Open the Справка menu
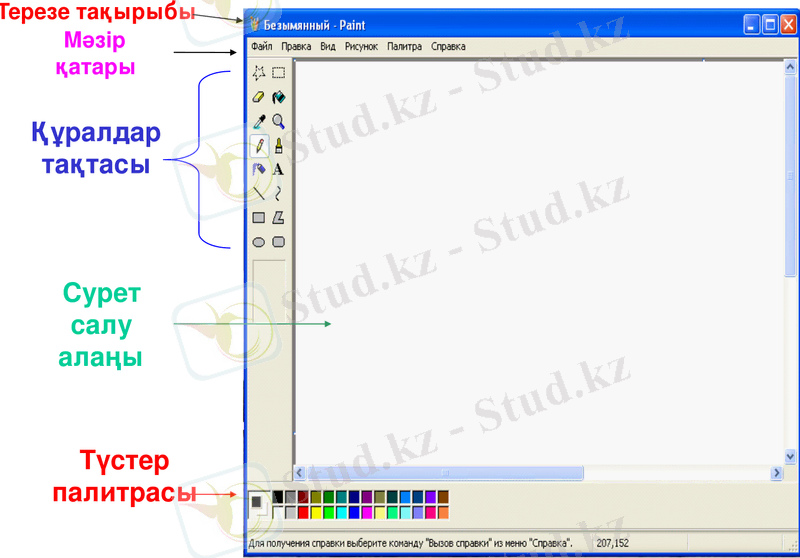Viewport: 800px width, 558px height. [448, 46]
